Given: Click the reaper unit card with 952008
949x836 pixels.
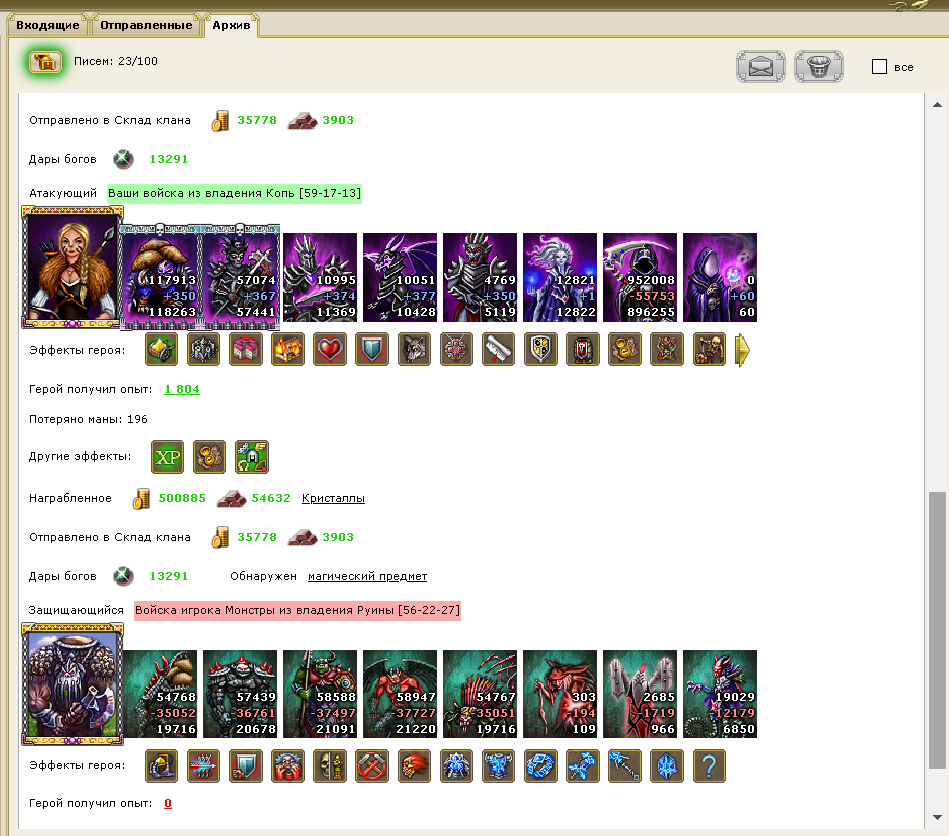Looking at the screenshot, I should coord(640,277).
